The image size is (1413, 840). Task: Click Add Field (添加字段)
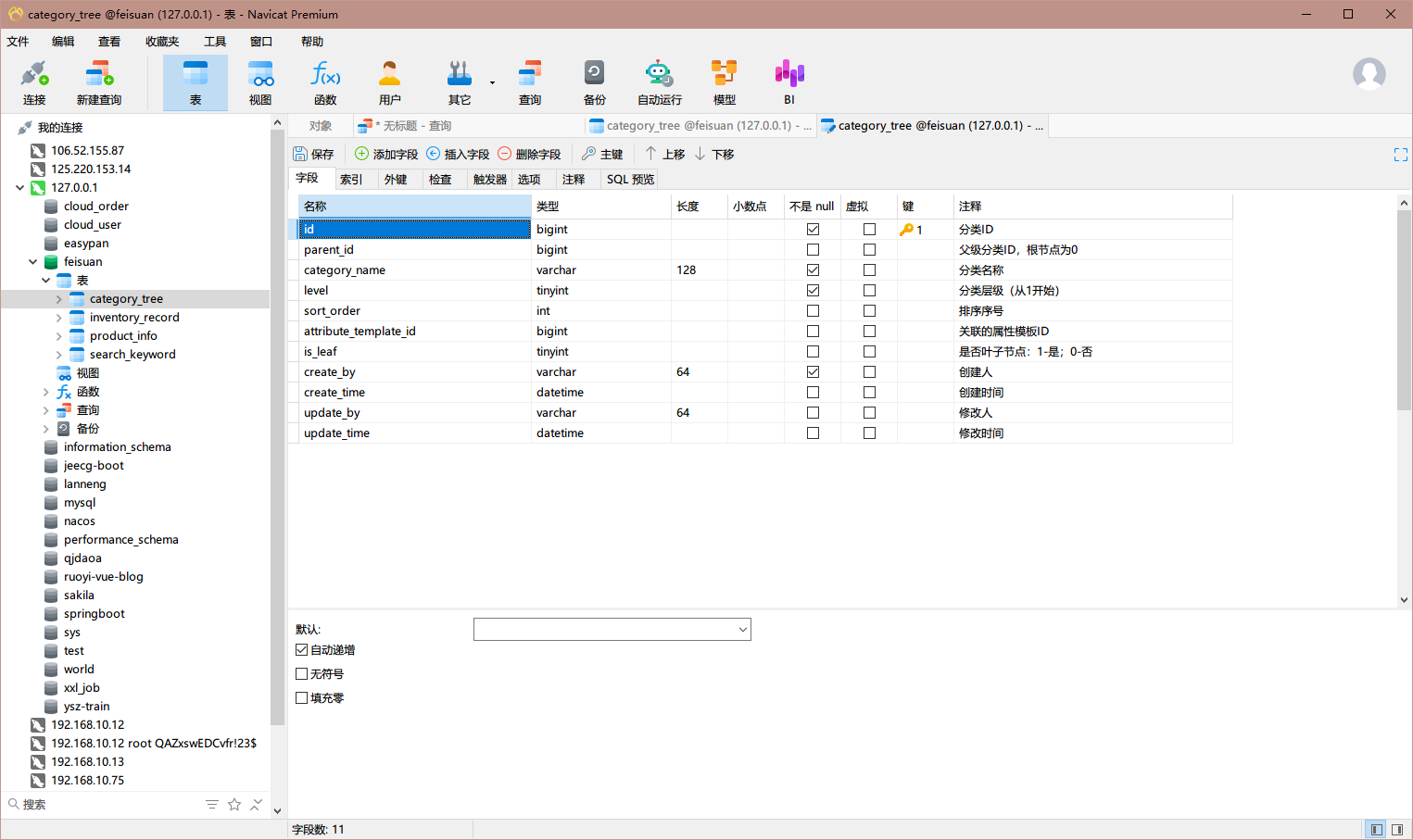coord(386,154)
